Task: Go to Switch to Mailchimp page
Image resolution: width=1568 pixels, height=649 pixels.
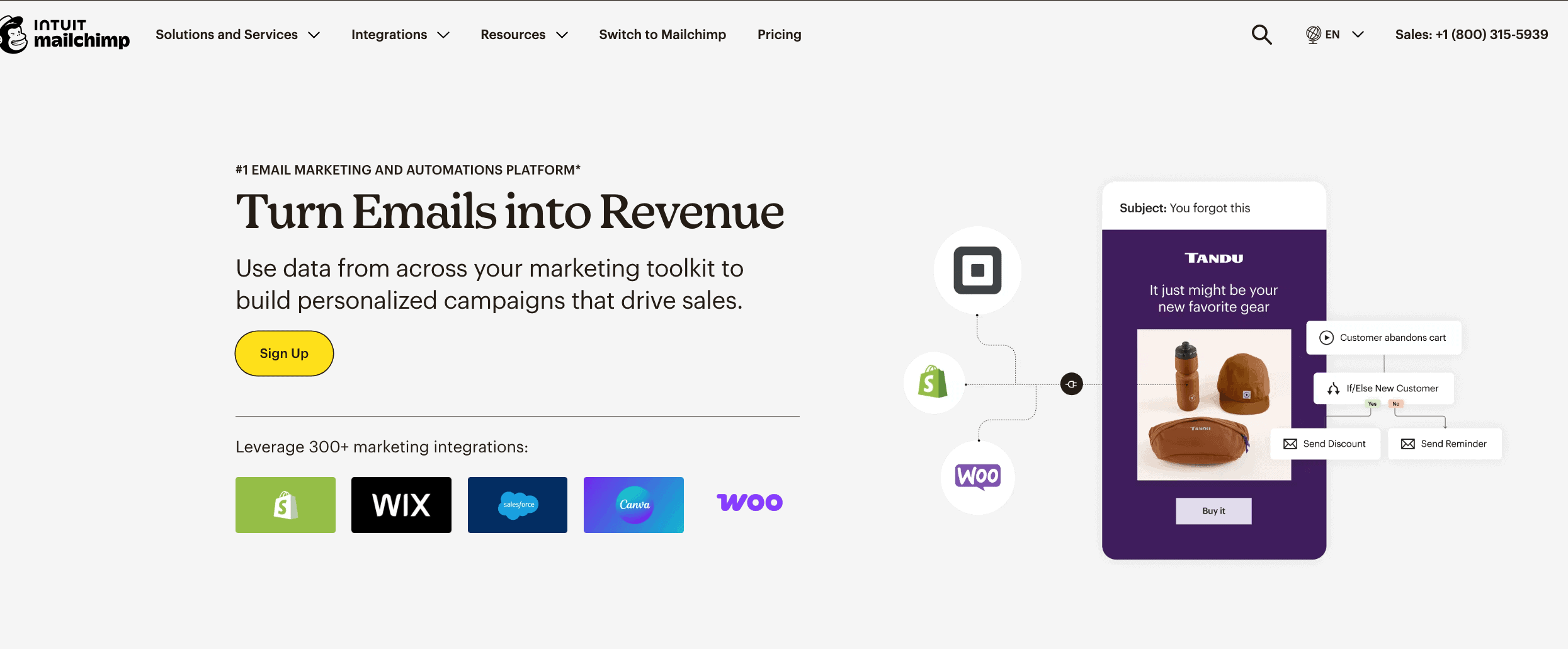Action: [x=662, y=35]
